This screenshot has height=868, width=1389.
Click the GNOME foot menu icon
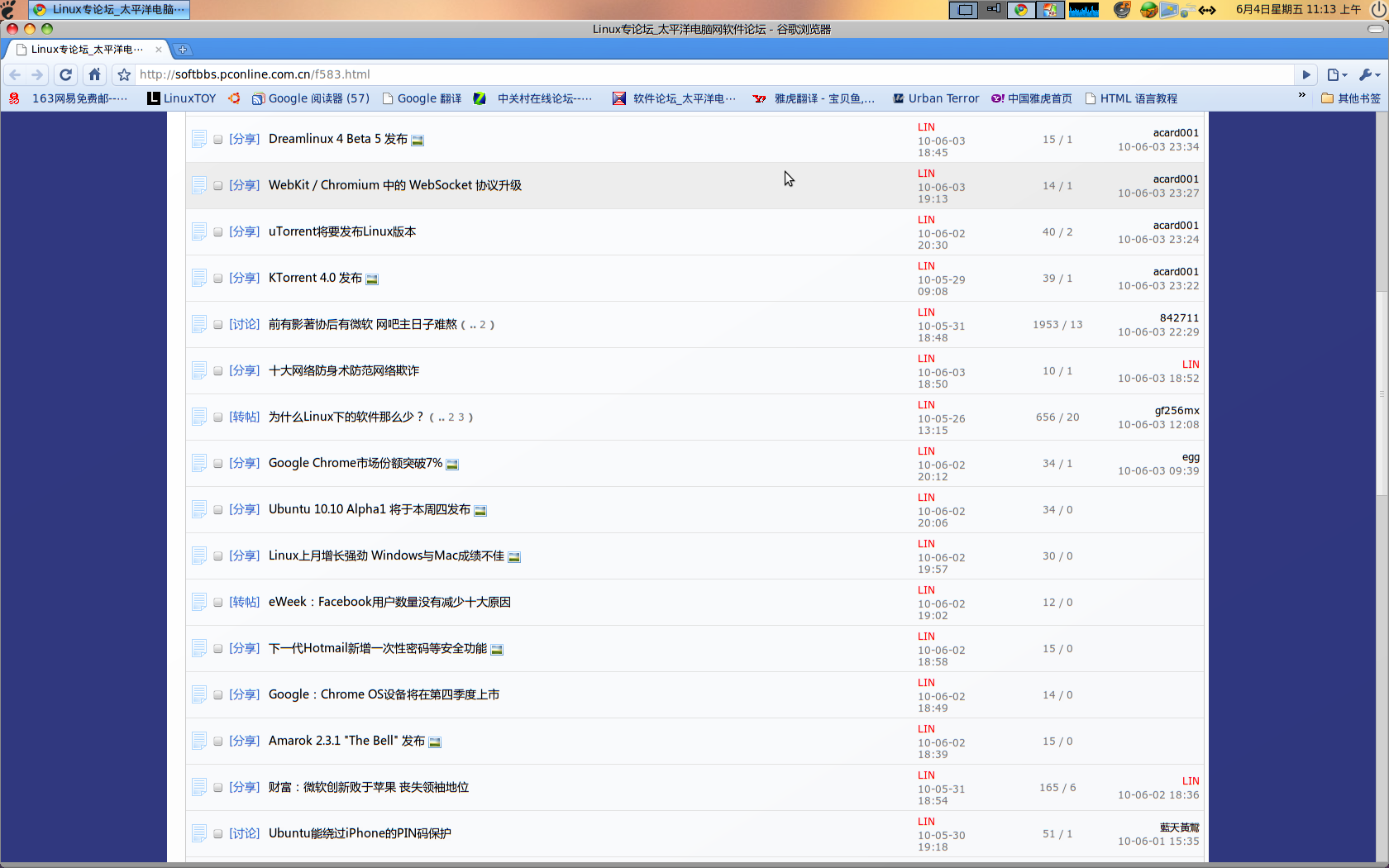8,10
